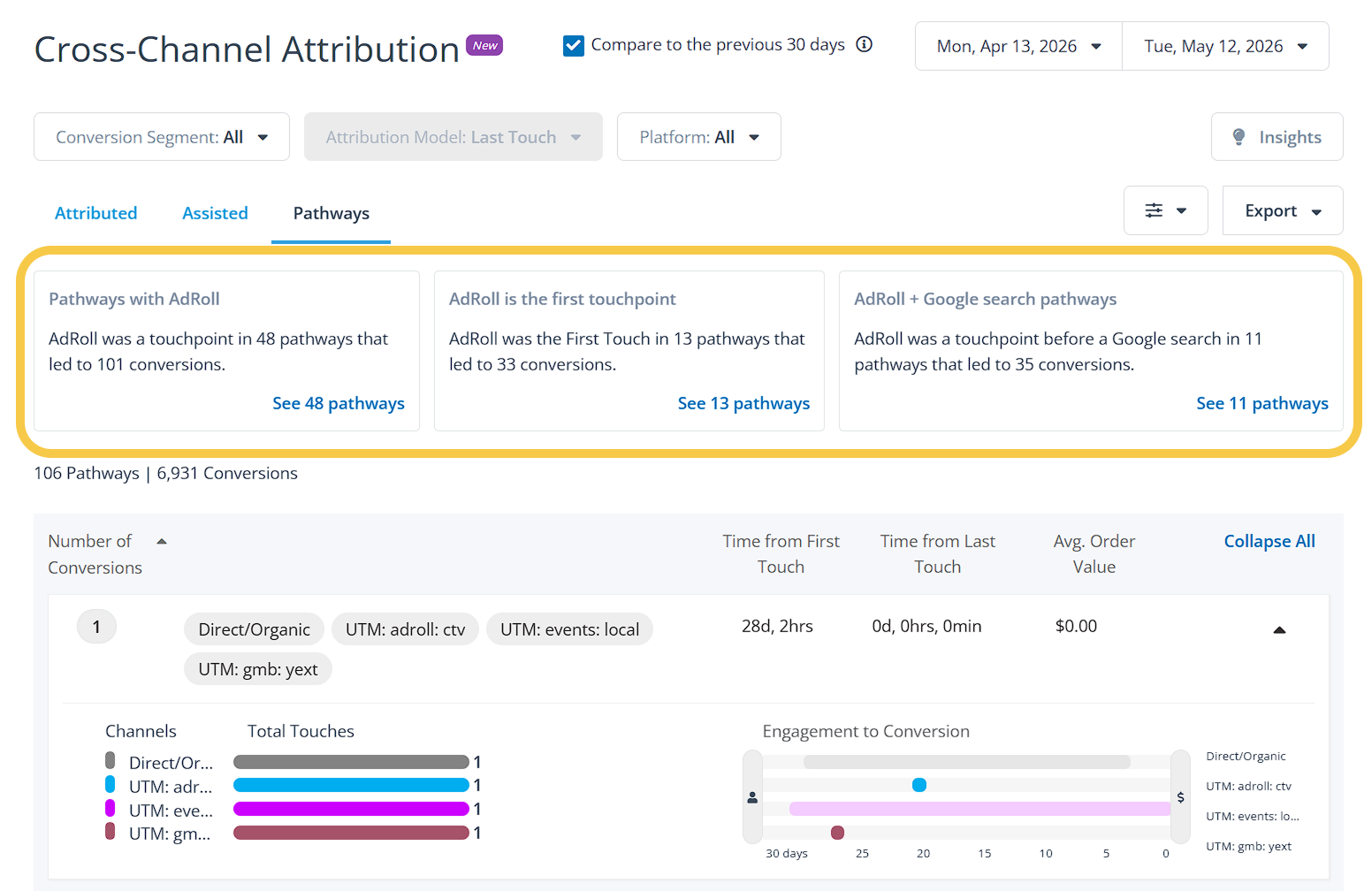Switch to the Attributed tab
This screenshot has width=1372, height=891.
[96, 213]
